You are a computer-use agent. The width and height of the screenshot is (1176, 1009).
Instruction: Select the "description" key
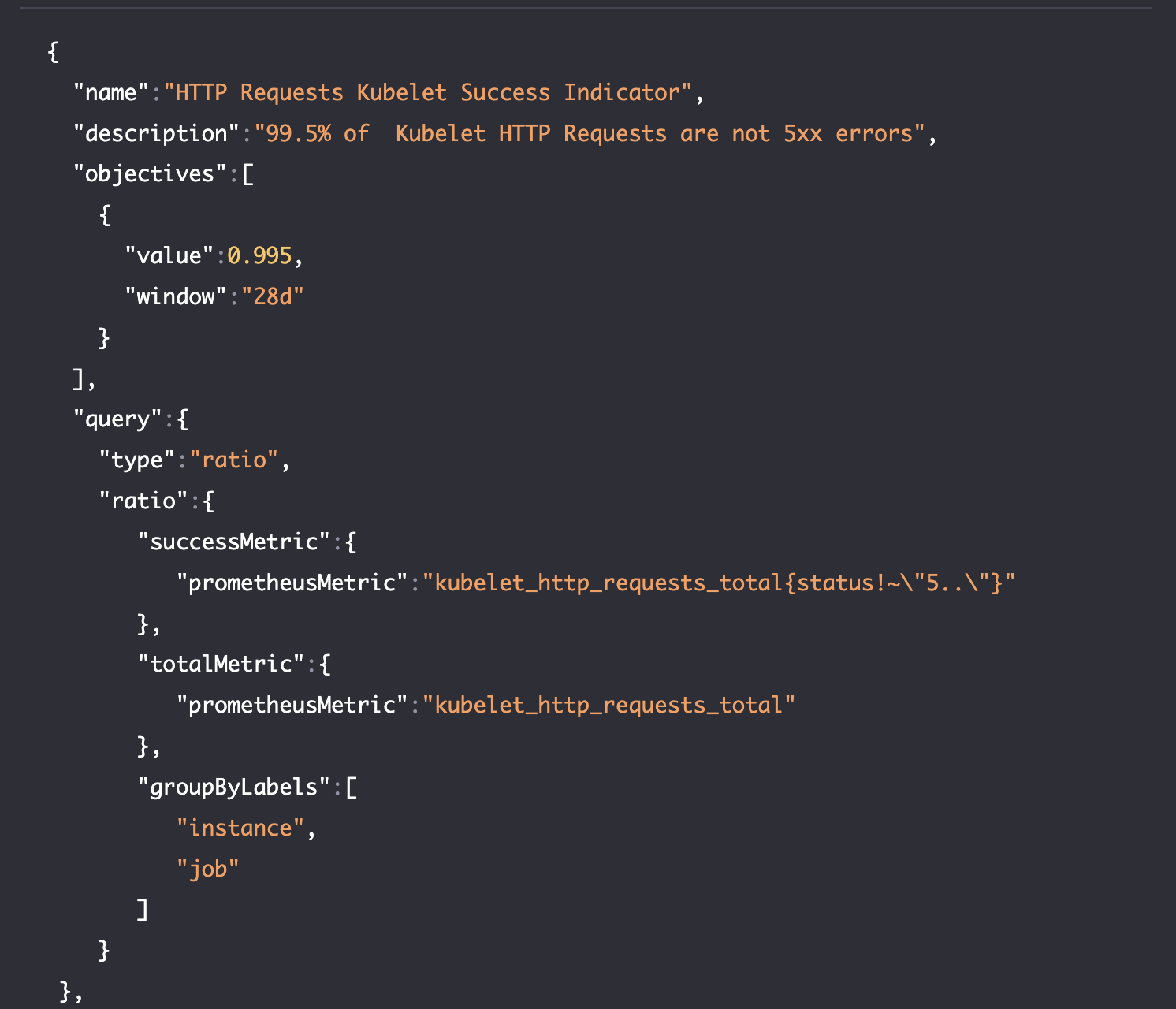pos(155,133)
